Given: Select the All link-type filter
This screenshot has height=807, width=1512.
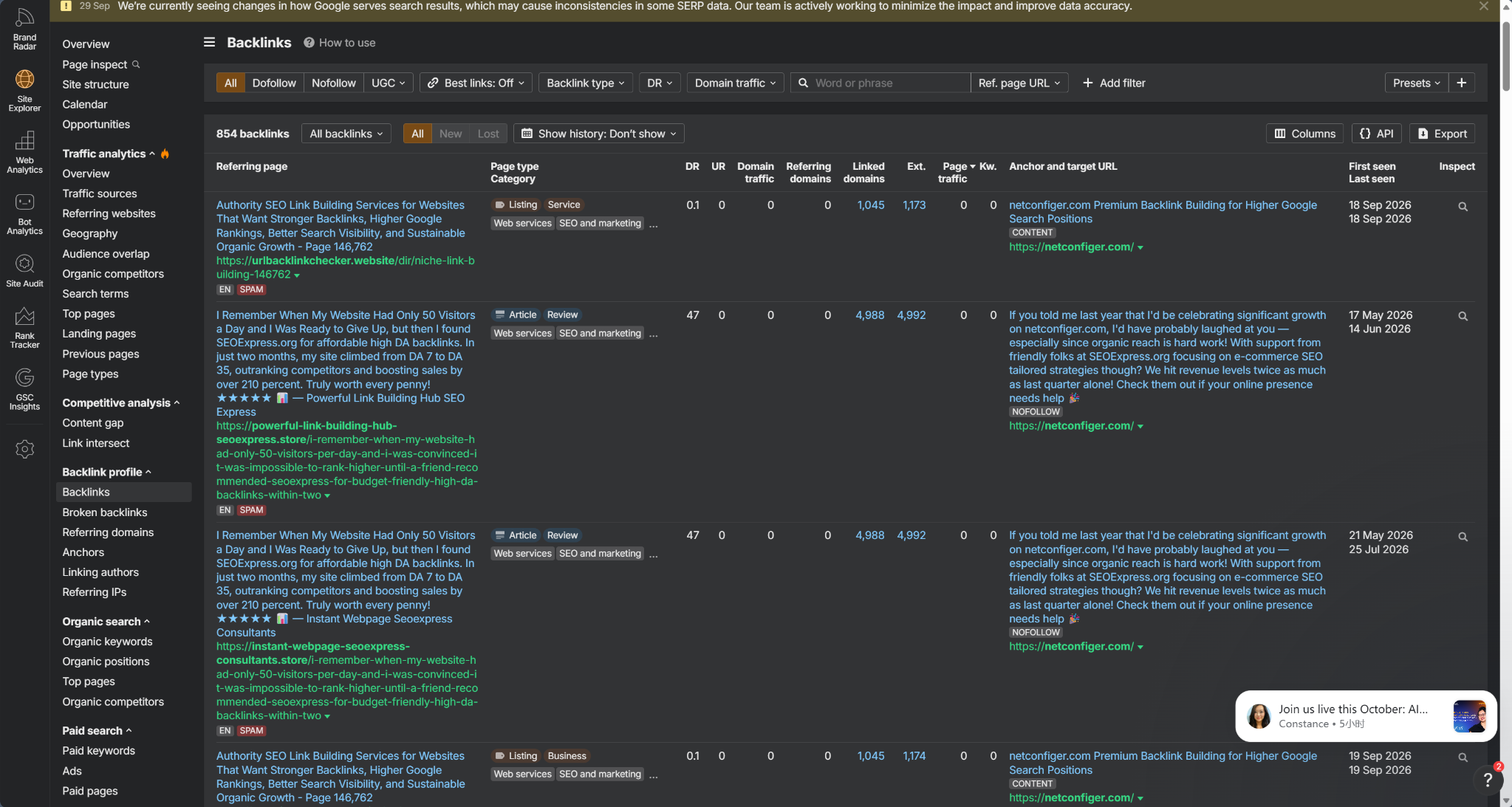Looking at the screenshot, I should point(230,83).
